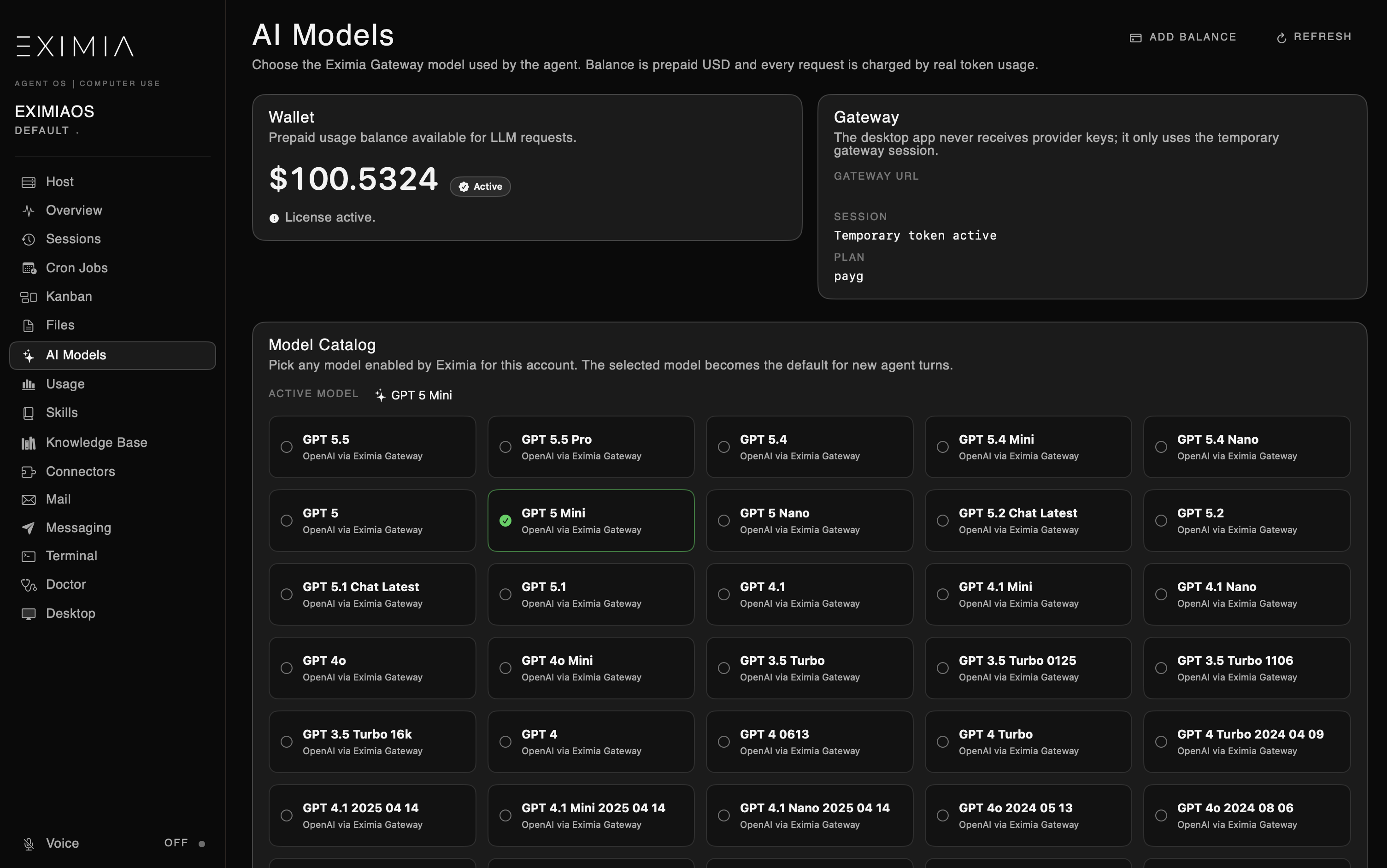The width and height of the screenshot is (1387, 868).
Task: Click the Eximia logo
Action: 75,47
